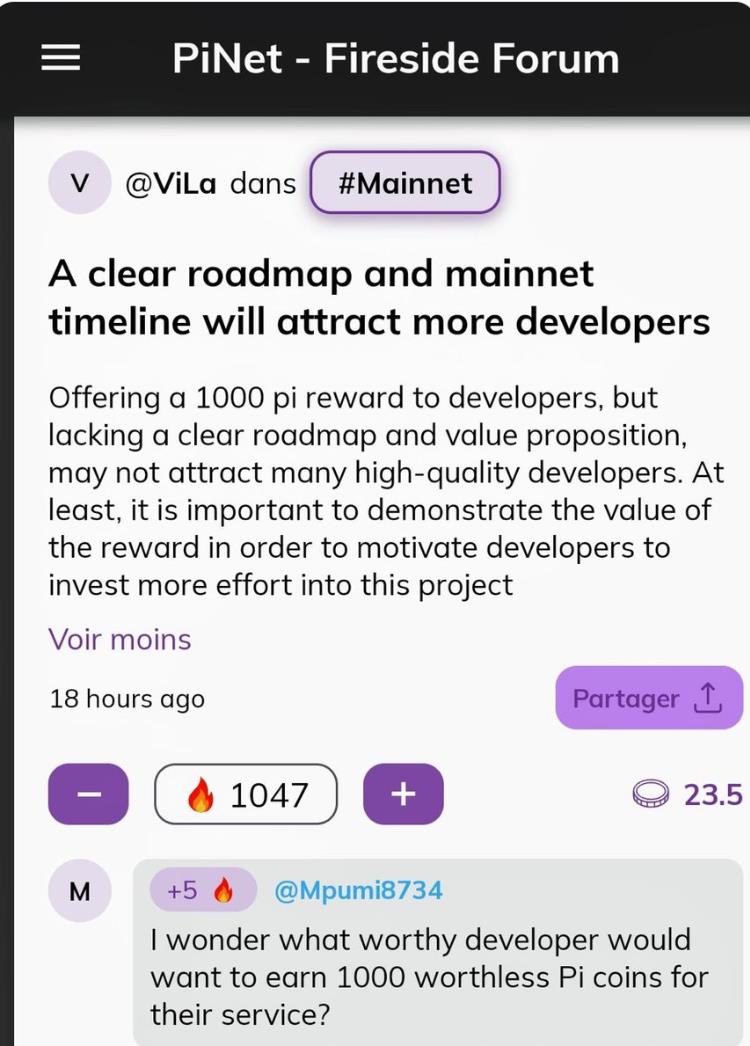Open the hamburger navigation menu
750x1046 pixels.
(x=61, y=57)
